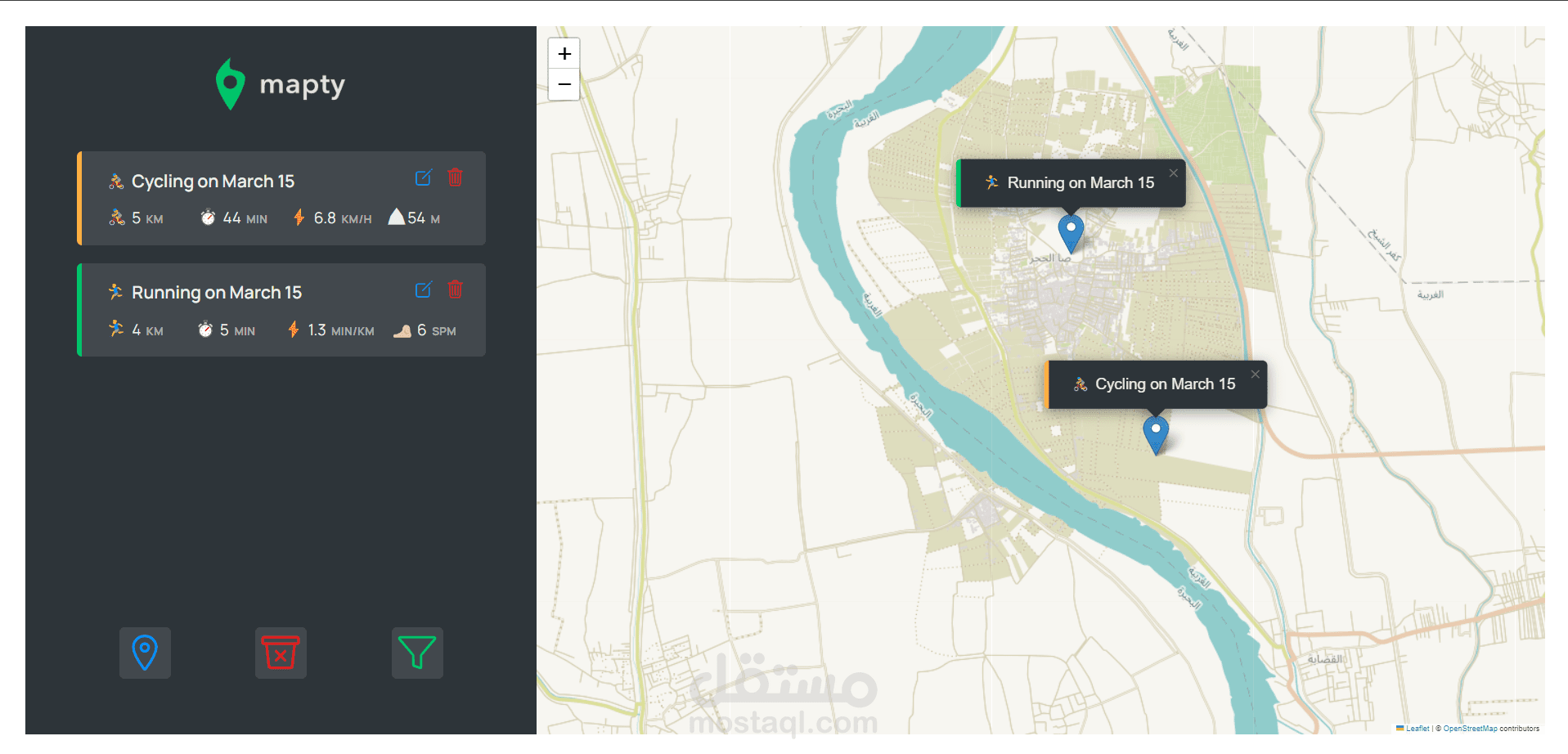The height and width of the screenshot is (754, 1568).
Task: Click the lightning icon beside 6.8 KM/H
Action: pos(299,218)
